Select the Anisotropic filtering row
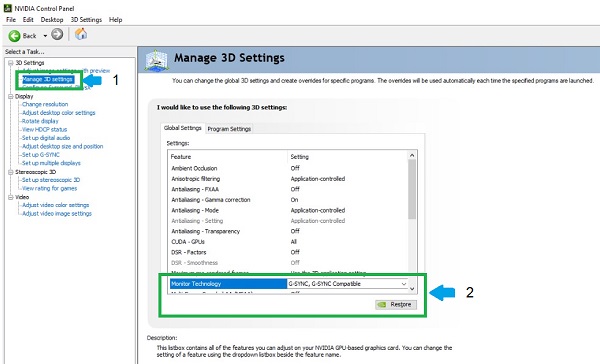The height and width of the screenshot is (364, 600). (x=289, y=179)
